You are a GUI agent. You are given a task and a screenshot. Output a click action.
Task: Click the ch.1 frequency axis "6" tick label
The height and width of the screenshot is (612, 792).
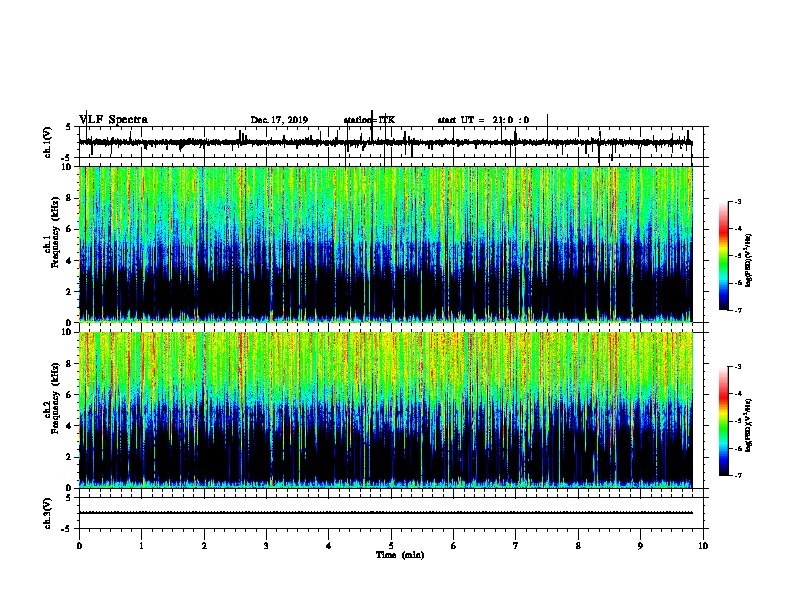pos(70,229)
